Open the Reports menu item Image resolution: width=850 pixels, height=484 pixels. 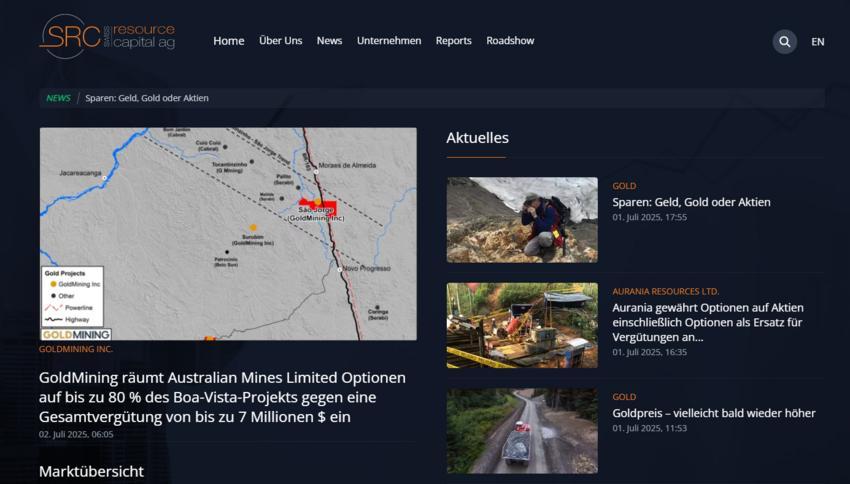pos(453,41)
